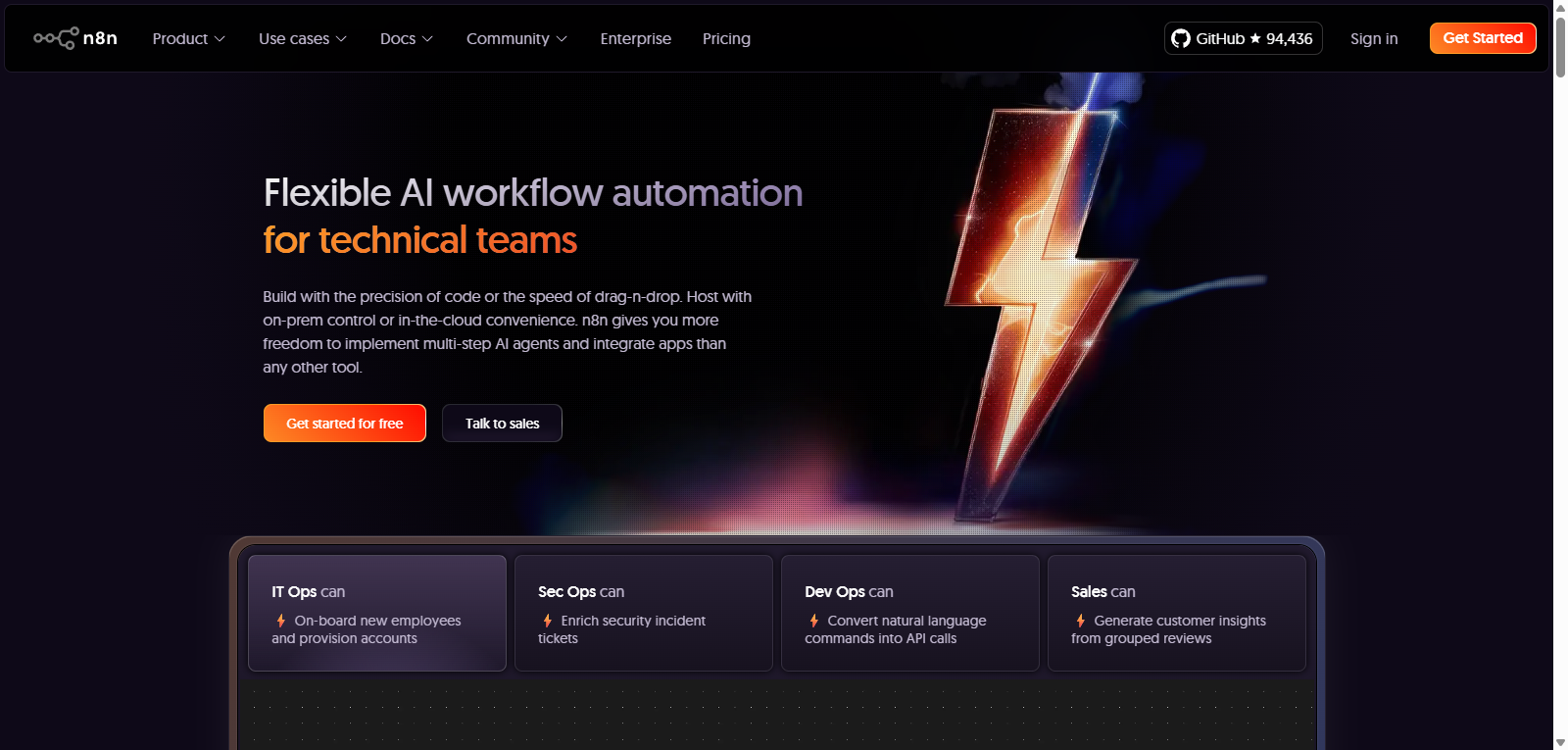1568x750 pixels.
Task: Open the Use cases dropdown
Action: [302, 38]
